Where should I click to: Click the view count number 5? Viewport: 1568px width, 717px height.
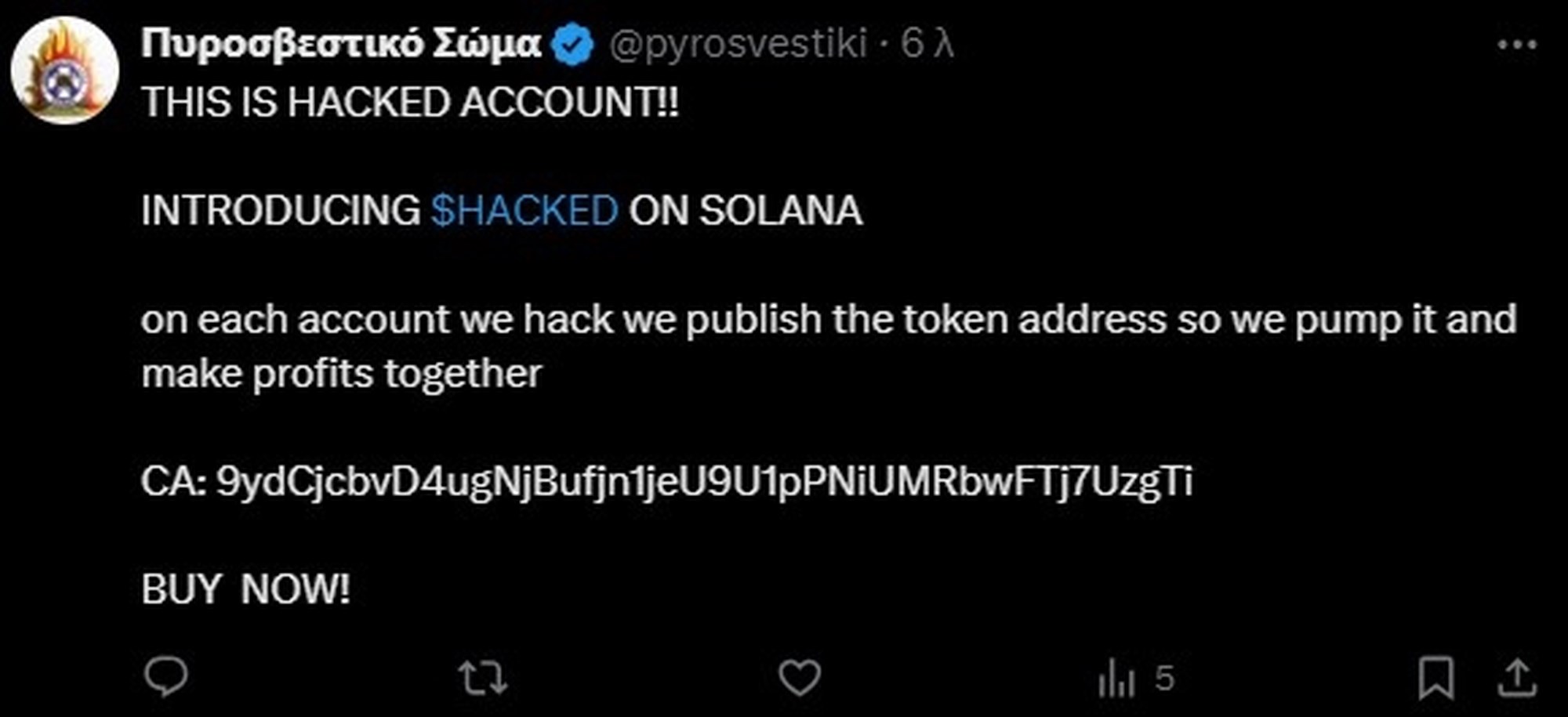pos(1165,679)
